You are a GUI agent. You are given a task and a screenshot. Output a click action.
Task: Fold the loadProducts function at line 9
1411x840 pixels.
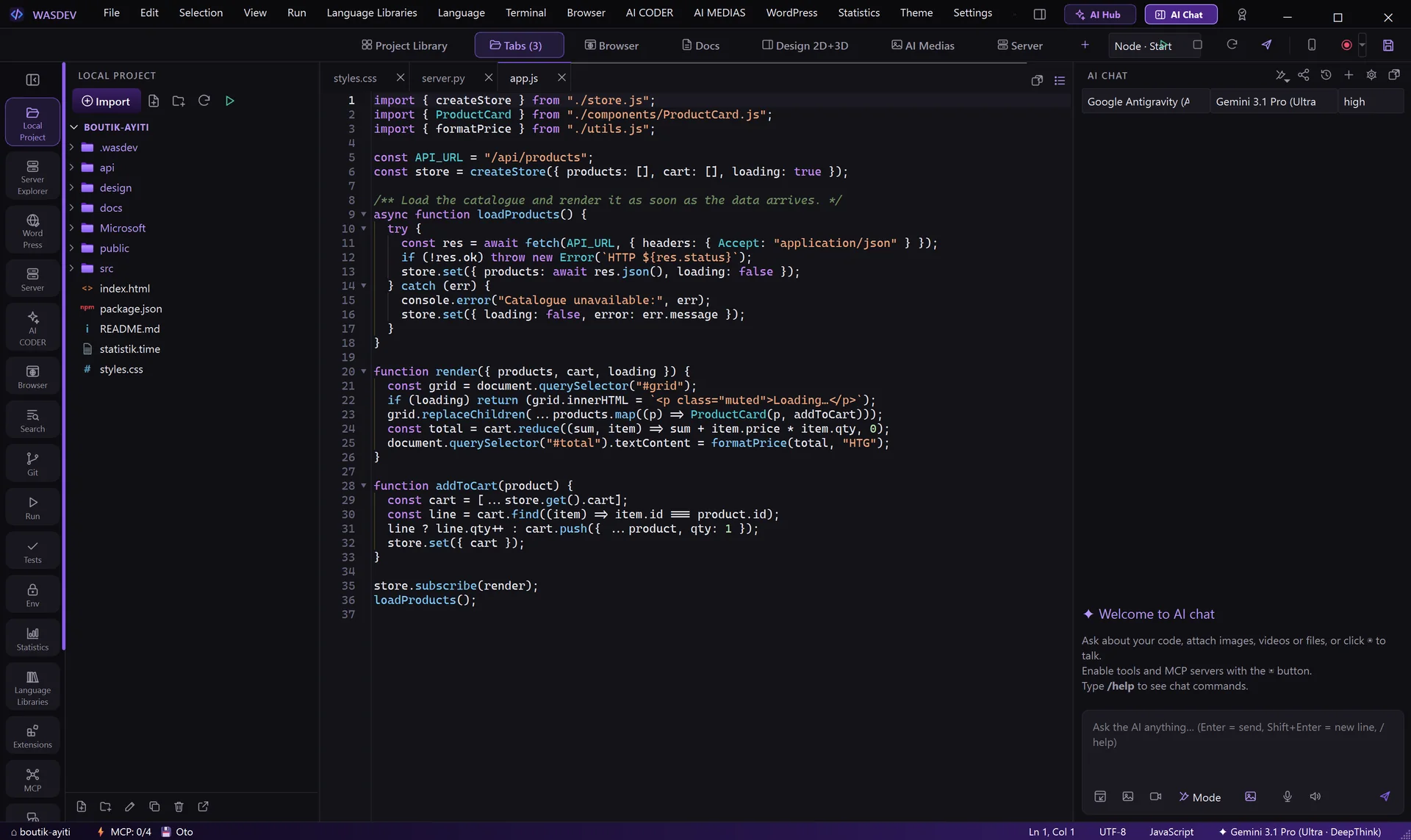363,215
